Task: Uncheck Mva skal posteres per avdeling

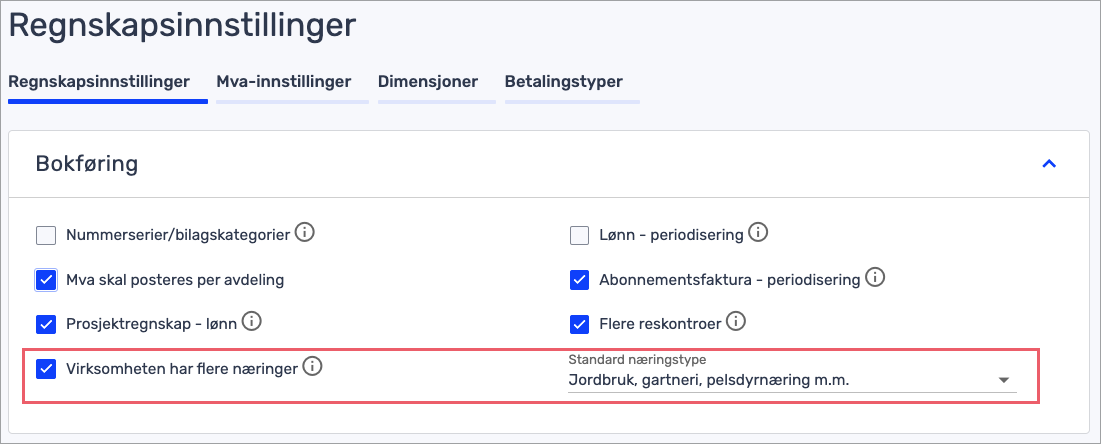Action: click(46, 280)
